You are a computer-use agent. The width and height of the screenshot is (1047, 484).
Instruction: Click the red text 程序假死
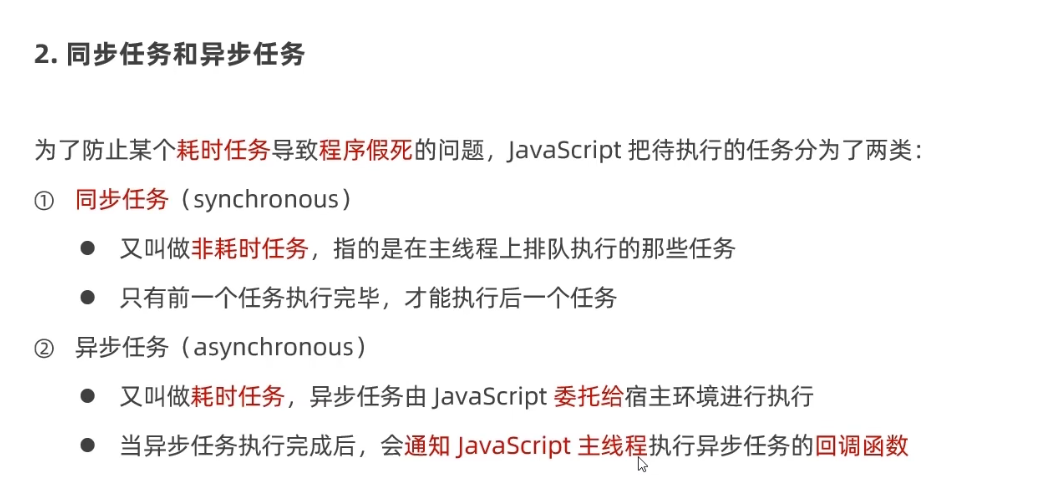[366, 151]
